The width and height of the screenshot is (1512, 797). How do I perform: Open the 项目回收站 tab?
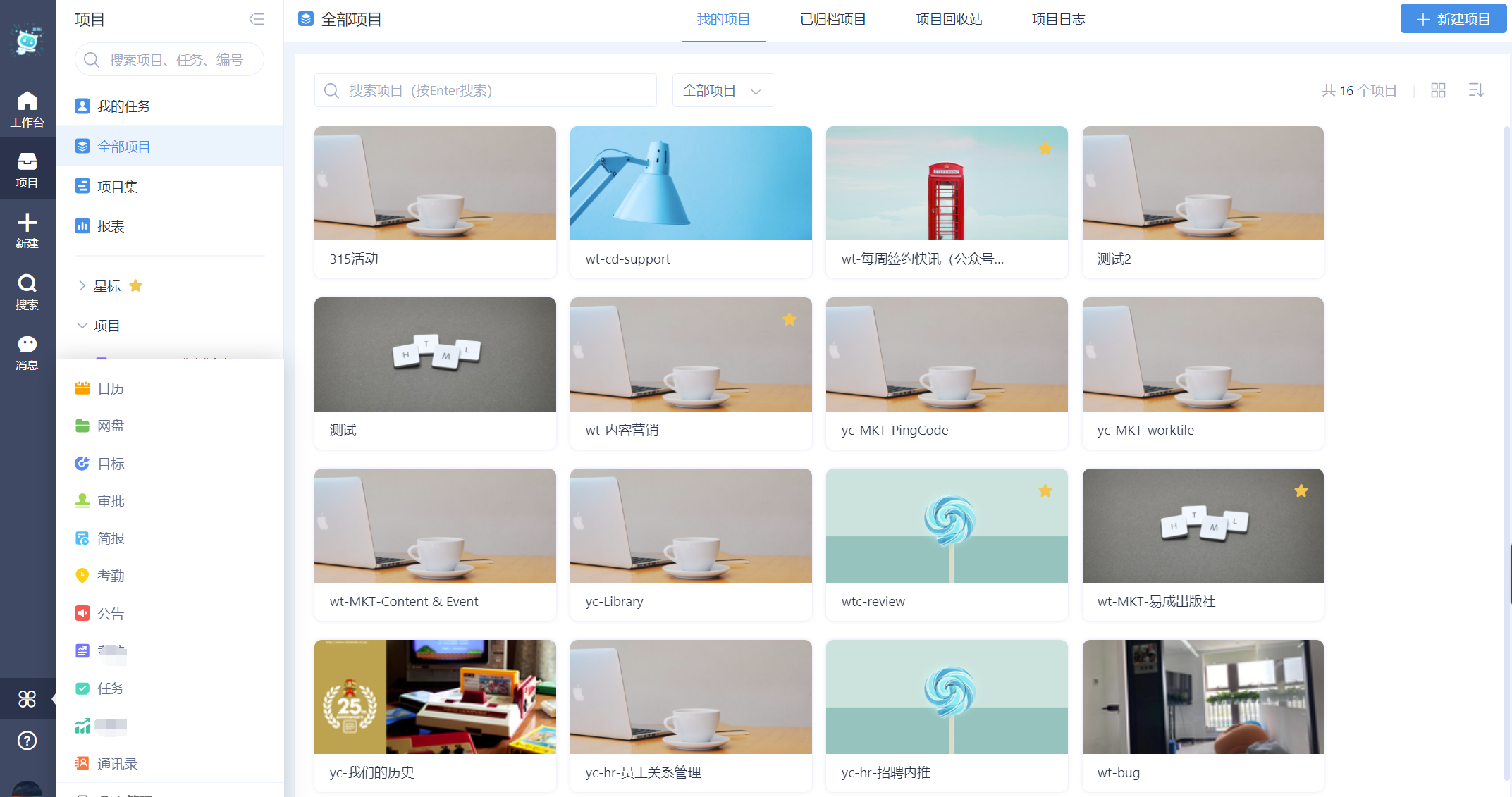click(949, 20)
